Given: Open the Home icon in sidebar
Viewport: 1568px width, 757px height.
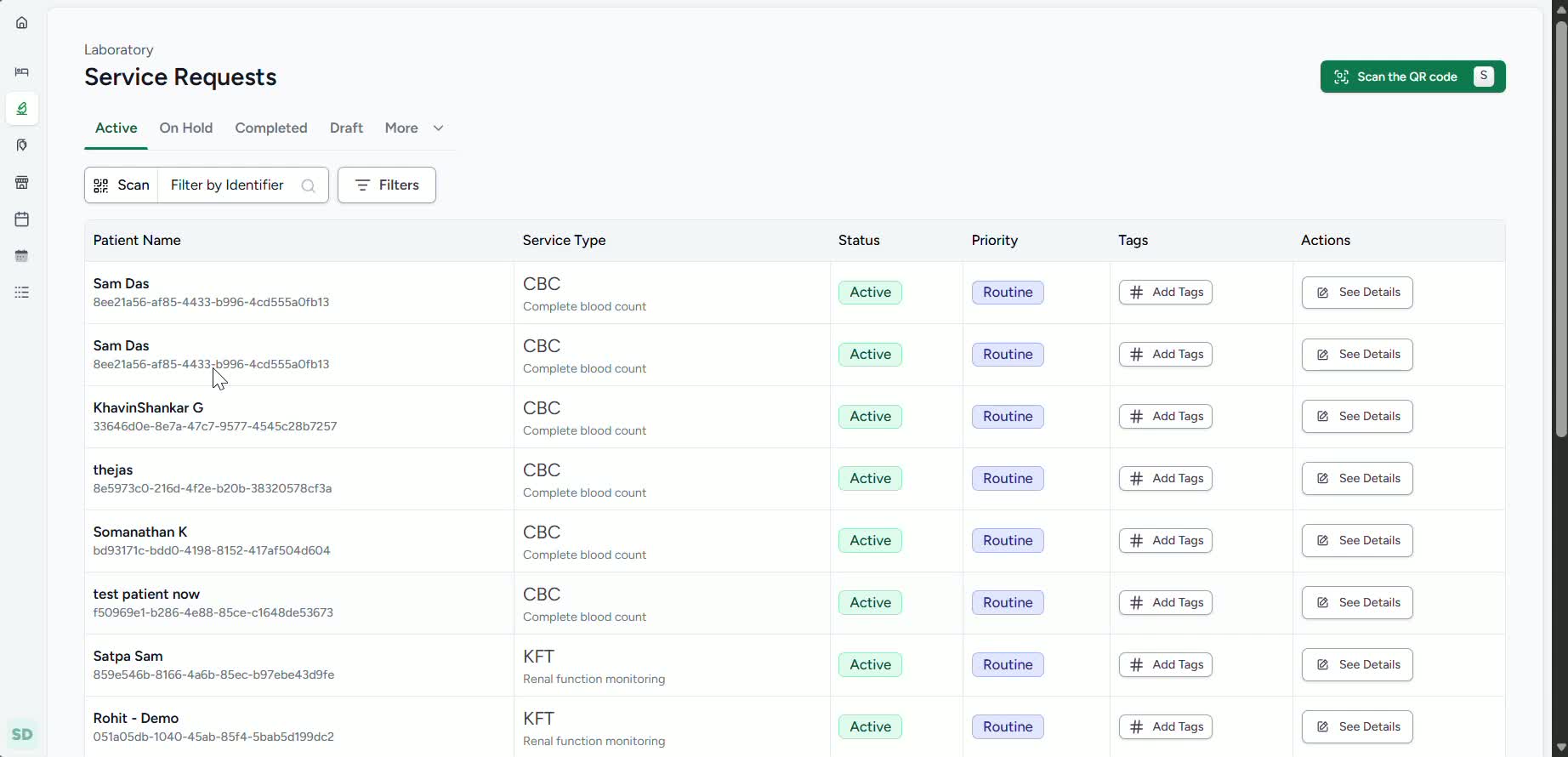Looking at the screenshot, I should [22, 23].
